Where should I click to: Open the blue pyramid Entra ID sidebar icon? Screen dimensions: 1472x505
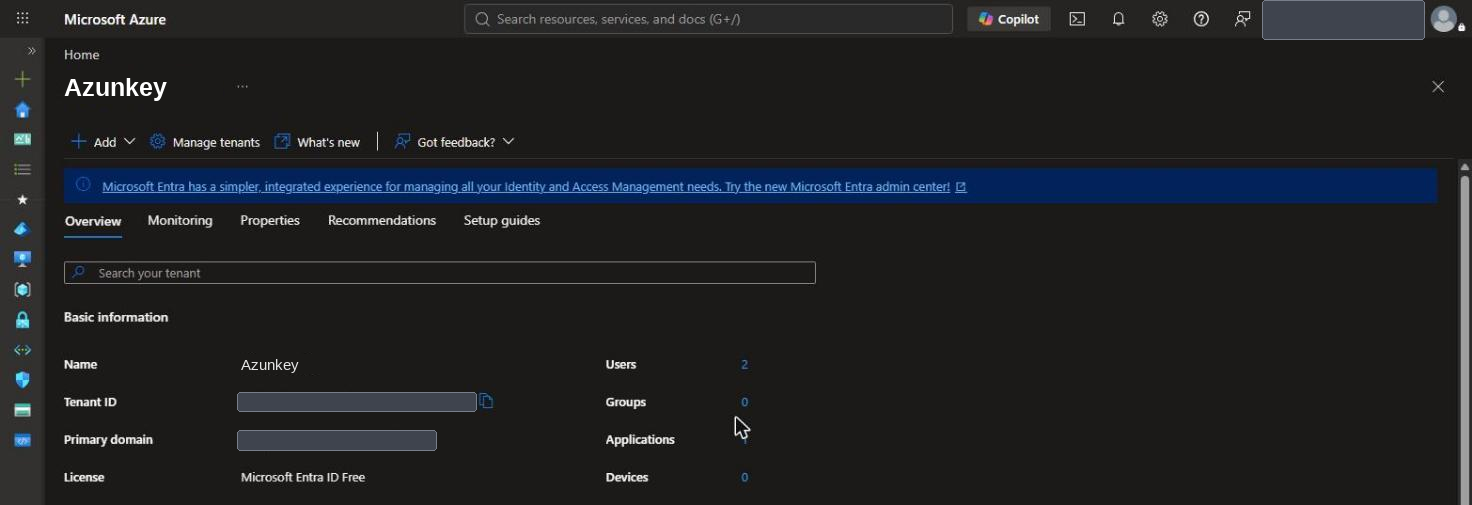coord(22,229)
